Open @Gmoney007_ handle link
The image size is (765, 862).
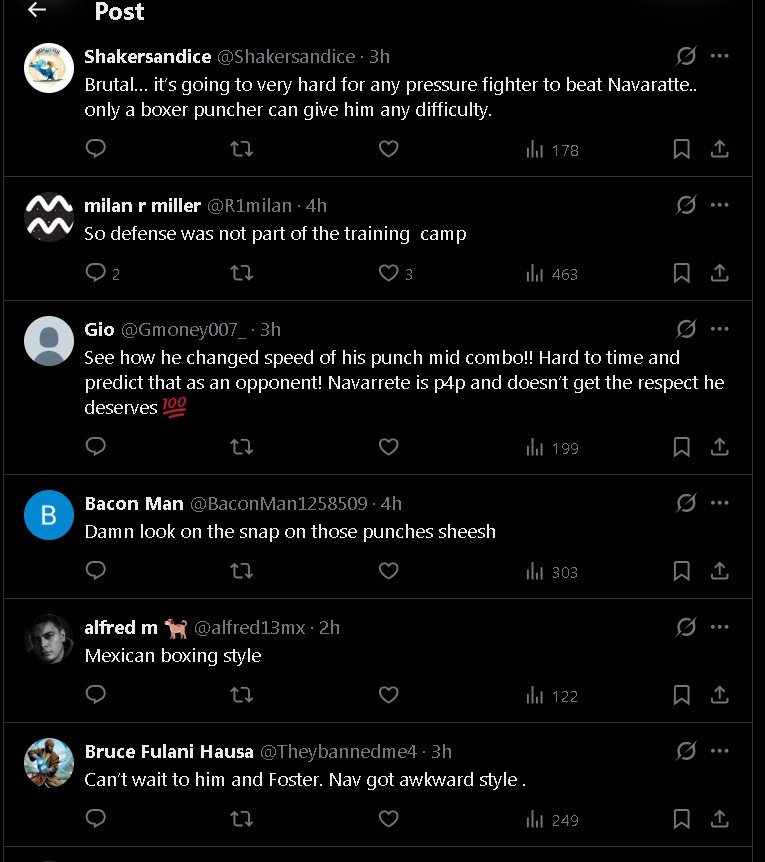pos(184,330)
